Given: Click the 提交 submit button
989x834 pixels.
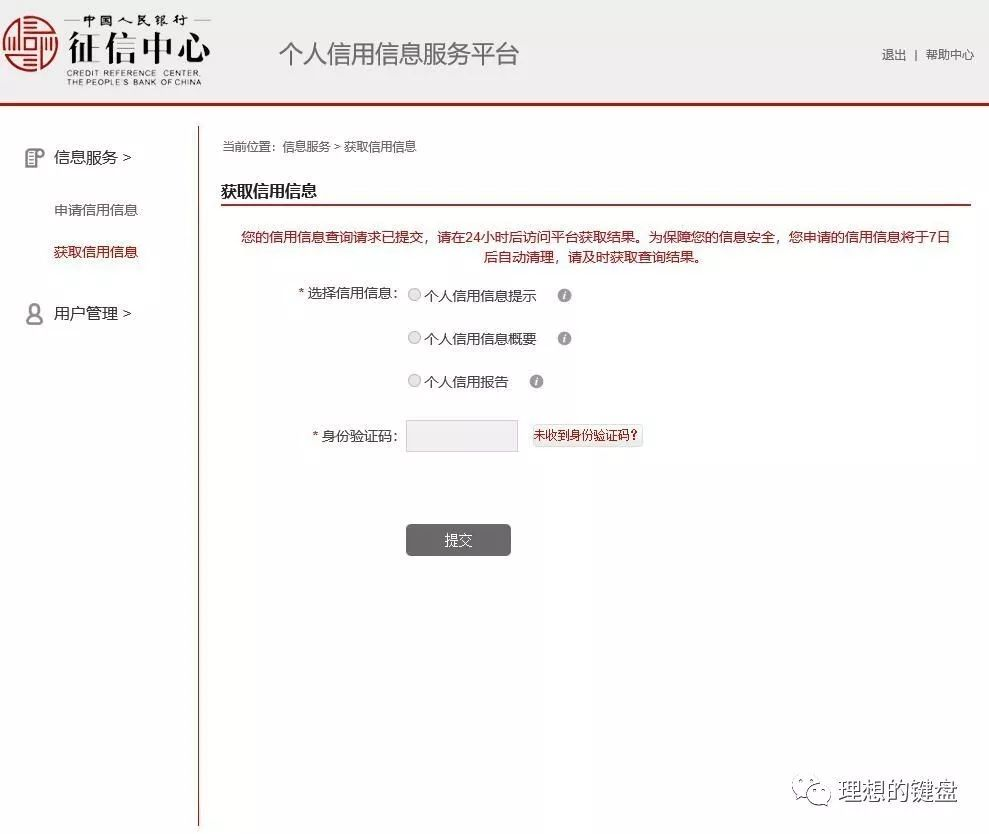Looking at the screenshot, I should [x=459, y=540].
